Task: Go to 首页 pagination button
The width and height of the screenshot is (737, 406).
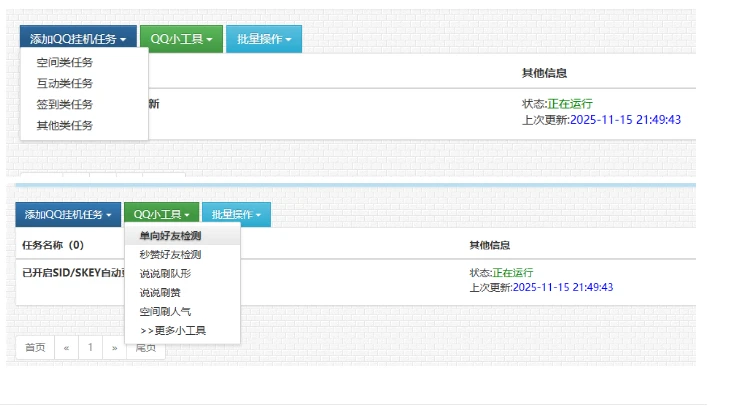Action: (x=35, y=348)
